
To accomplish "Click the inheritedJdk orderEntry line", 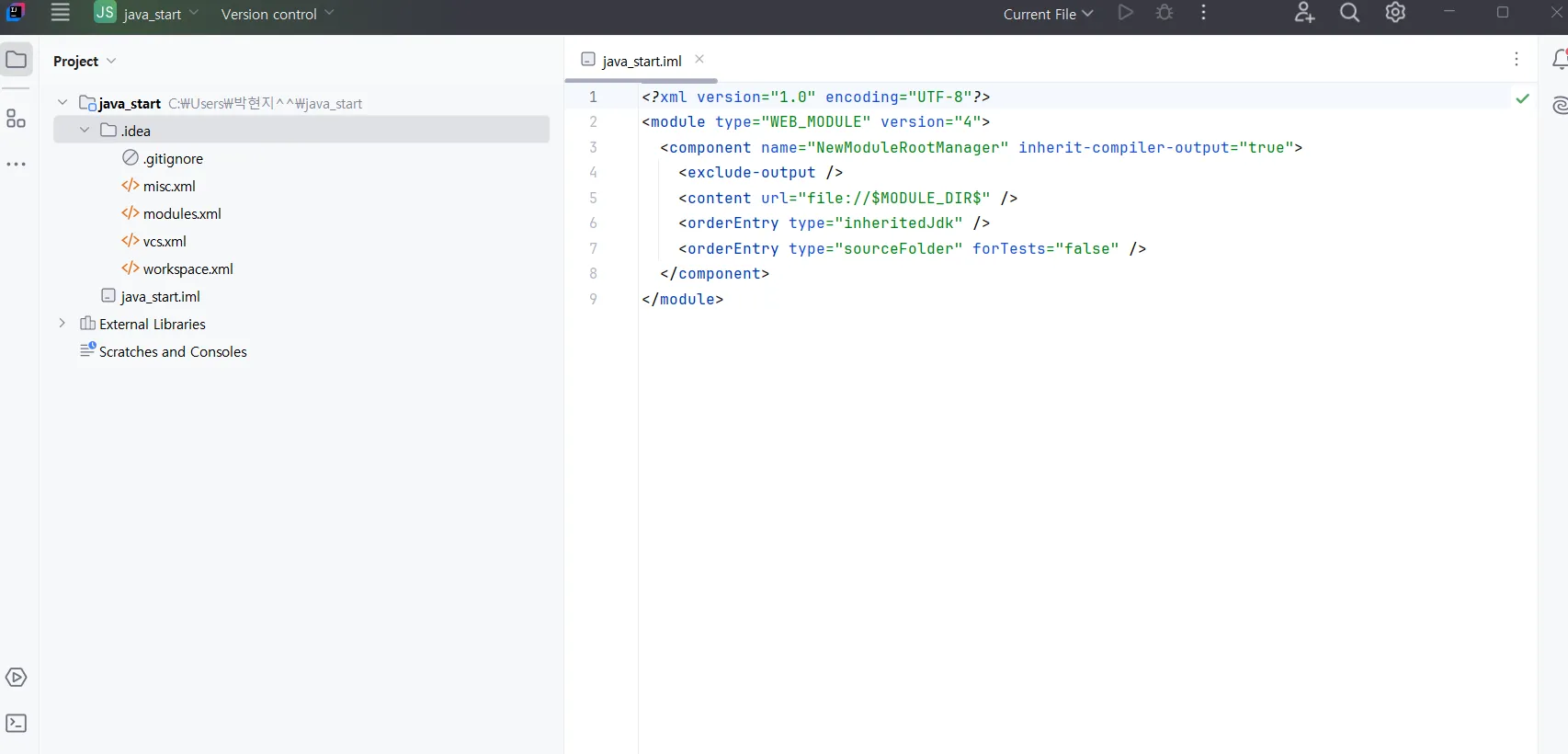I will pos(835,223).
